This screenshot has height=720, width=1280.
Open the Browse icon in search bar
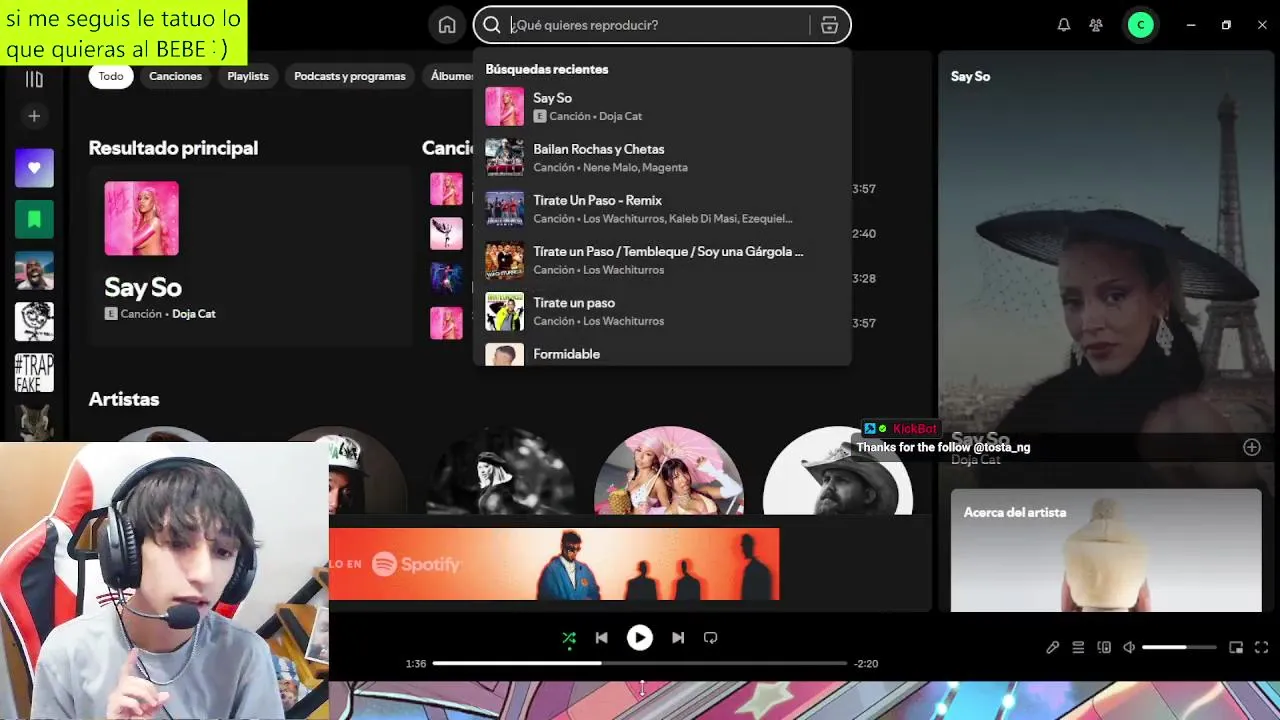(829, 25)
